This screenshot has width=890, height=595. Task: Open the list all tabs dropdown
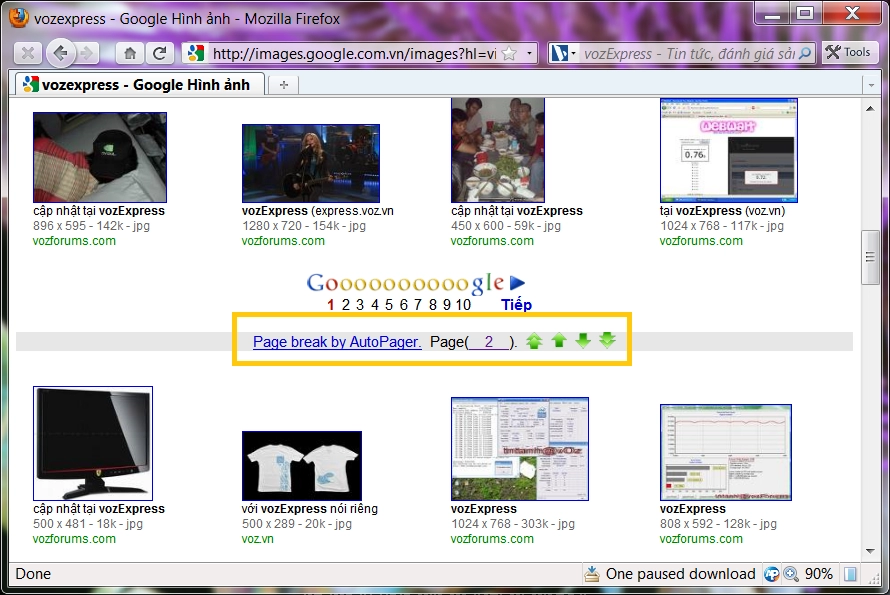point(871,85)
